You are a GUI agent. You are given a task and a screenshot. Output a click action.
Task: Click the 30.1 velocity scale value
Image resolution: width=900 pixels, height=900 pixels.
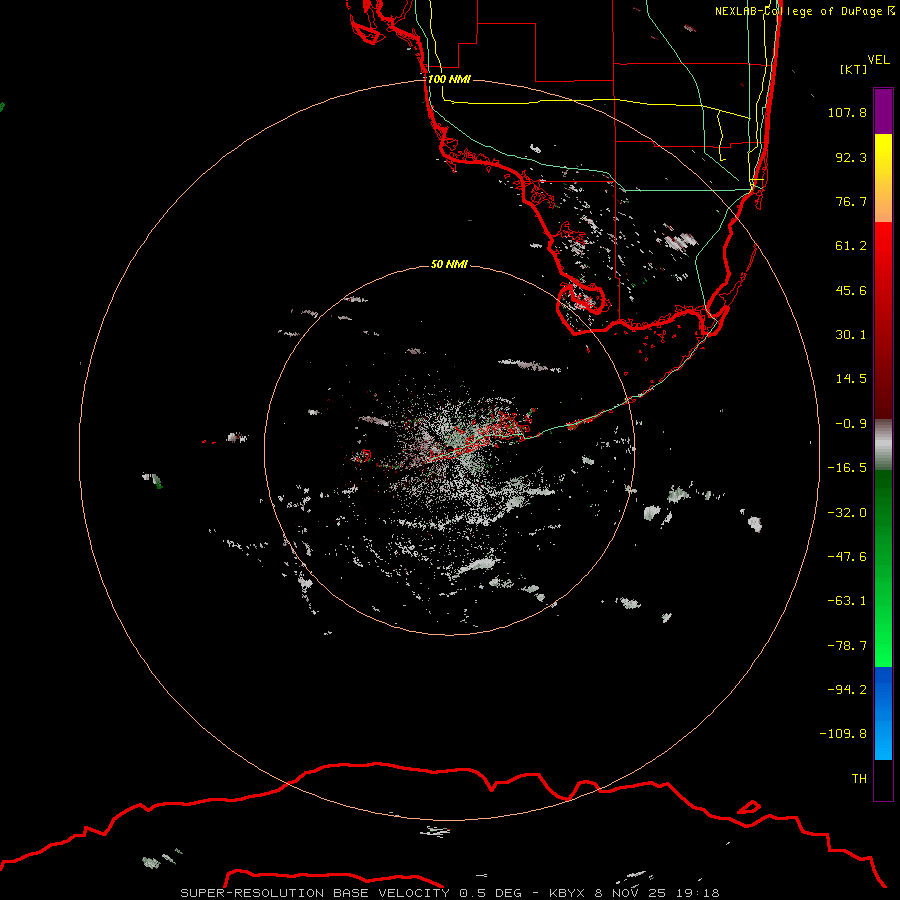[851, 335]
